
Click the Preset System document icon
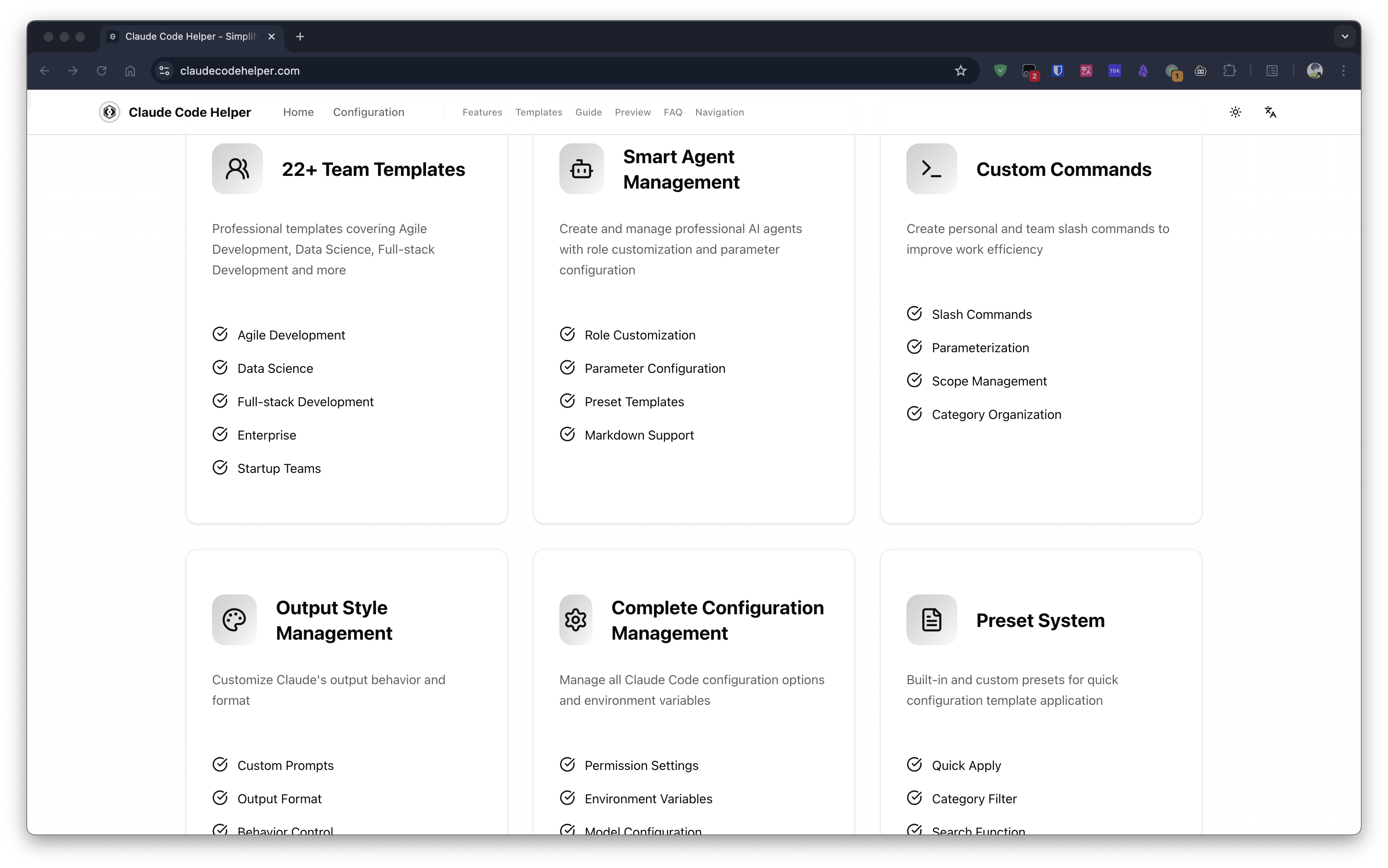click(931, 620)
